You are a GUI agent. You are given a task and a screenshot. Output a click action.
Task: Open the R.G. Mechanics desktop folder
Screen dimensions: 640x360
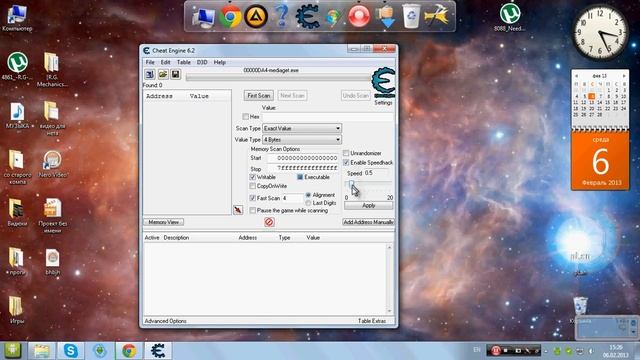pos(52,69)
